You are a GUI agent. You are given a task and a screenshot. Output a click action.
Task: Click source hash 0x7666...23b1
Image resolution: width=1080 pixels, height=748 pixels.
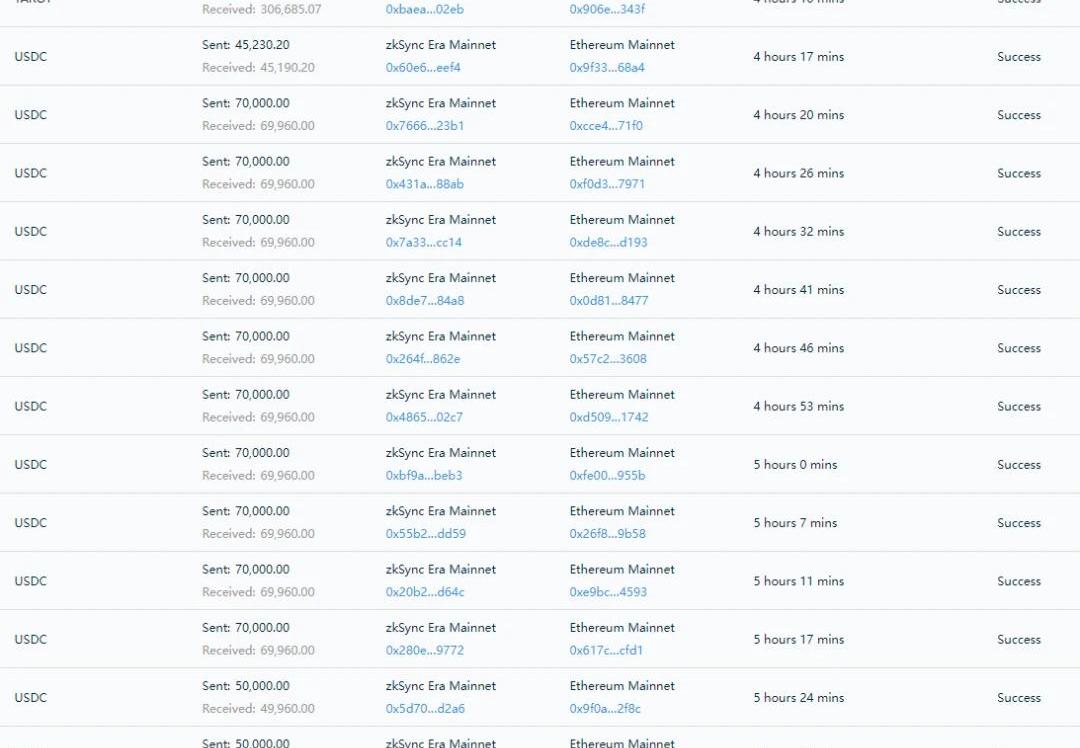[x=425, y=126]
